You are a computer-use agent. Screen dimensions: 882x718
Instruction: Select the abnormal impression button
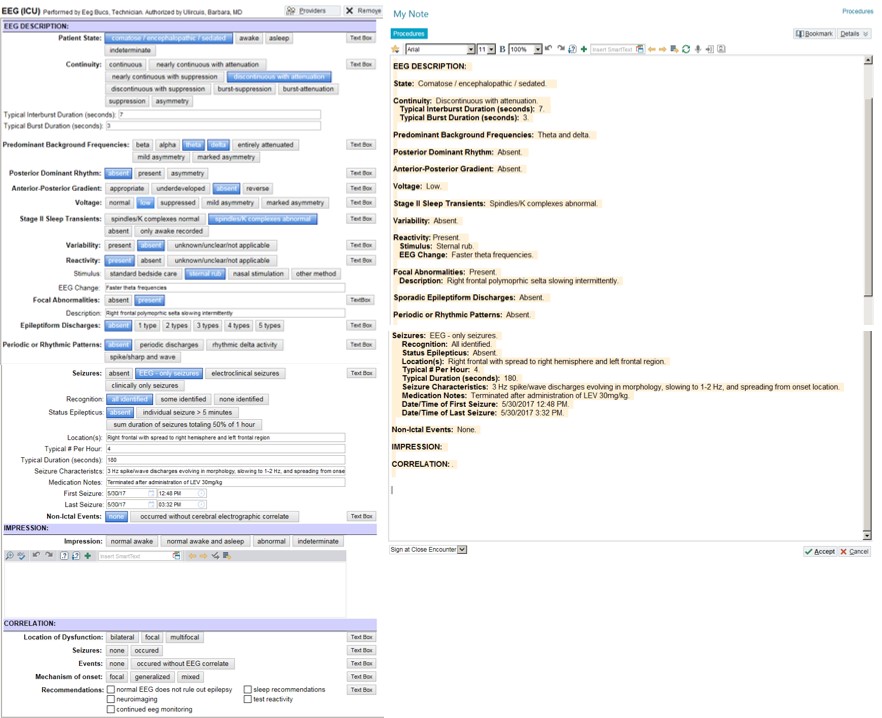269,541
